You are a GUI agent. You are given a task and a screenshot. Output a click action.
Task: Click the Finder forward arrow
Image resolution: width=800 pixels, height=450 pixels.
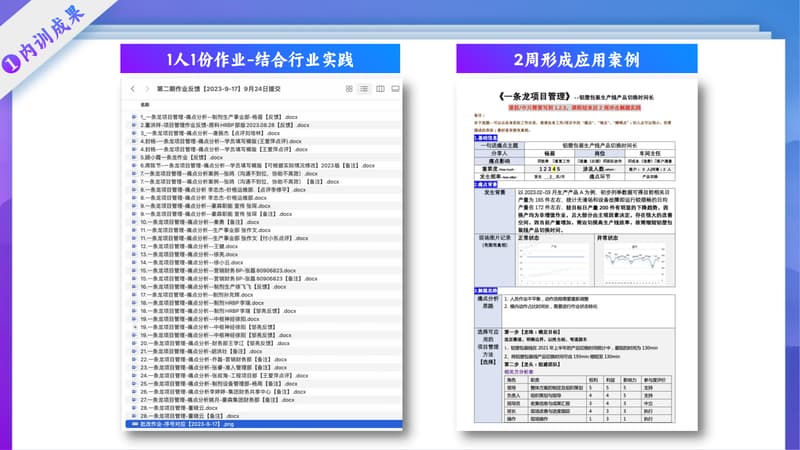146,89
